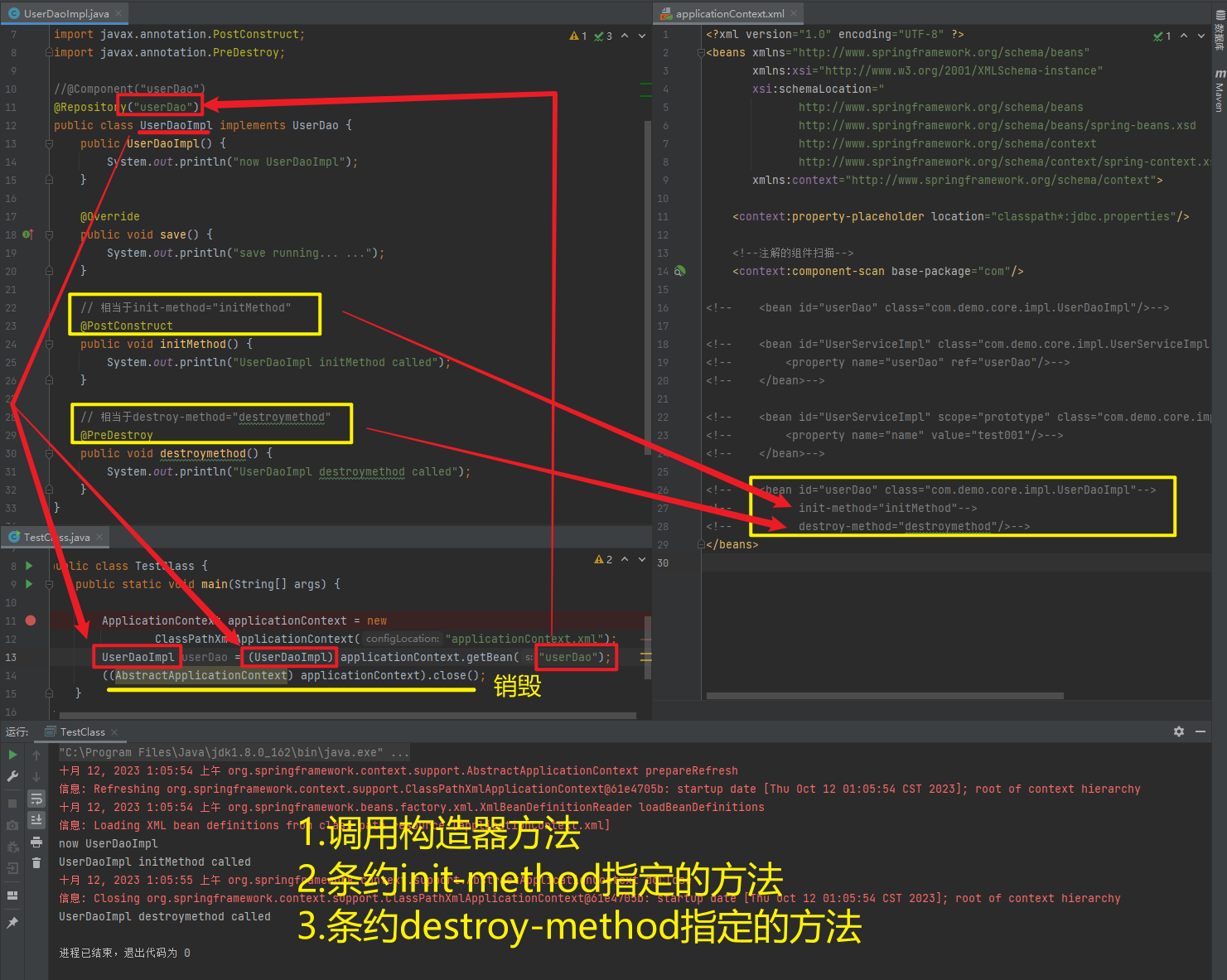Click the vertical scrollbar of UserDaoImpl.java editor
Screen dimensions: 1227x980
[648, 288]
